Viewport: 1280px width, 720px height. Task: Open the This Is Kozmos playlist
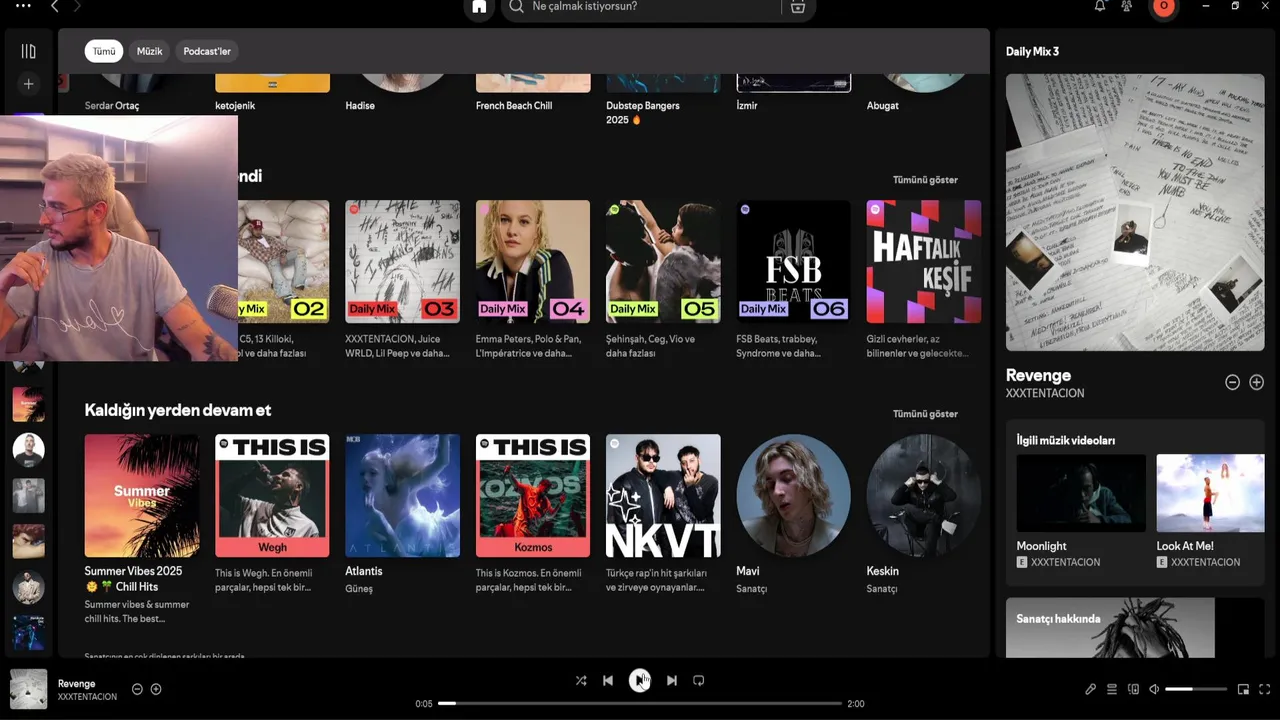click(x=533, y=496)
